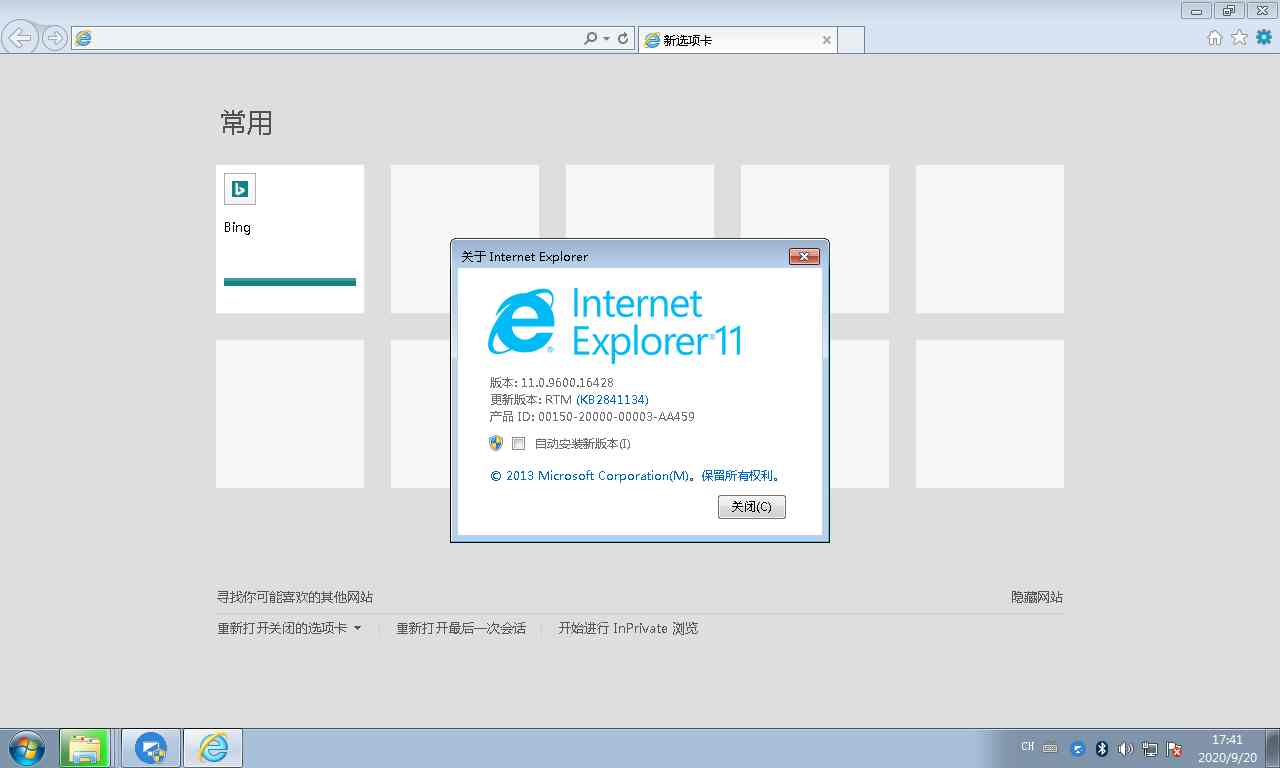Click 重新打开最后一次会话 link

461,628
